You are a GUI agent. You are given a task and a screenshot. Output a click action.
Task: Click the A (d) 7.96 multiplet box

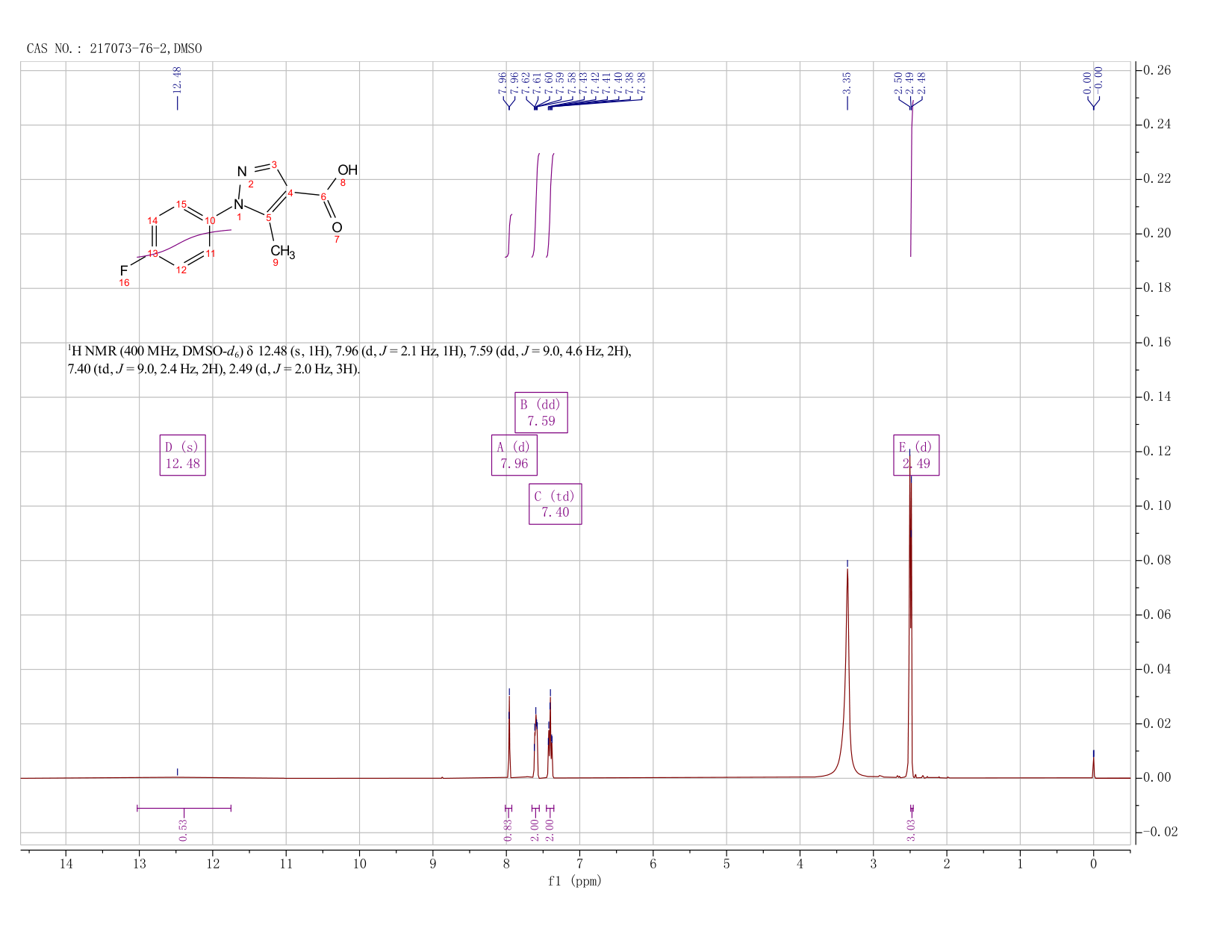click(x=514, y=455)
